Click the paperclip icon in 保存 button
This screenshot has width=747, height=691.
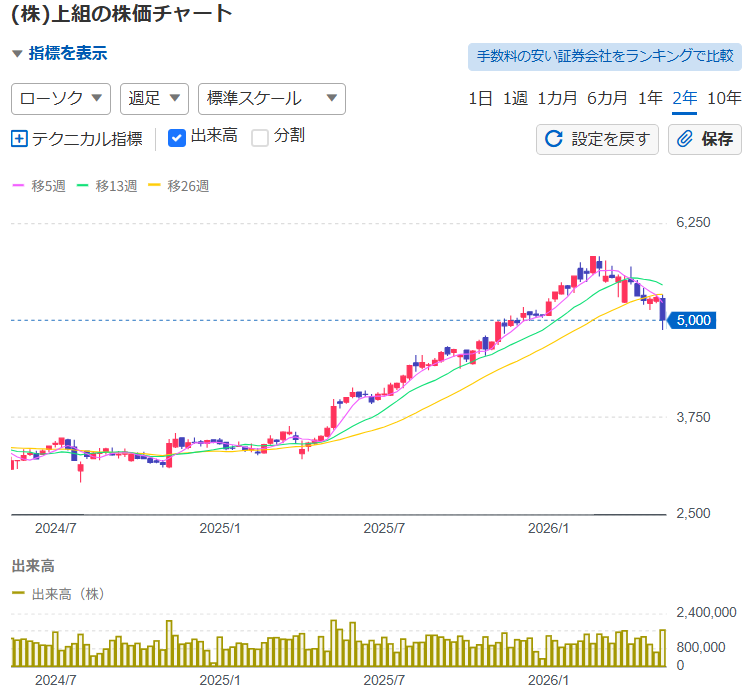685,139
